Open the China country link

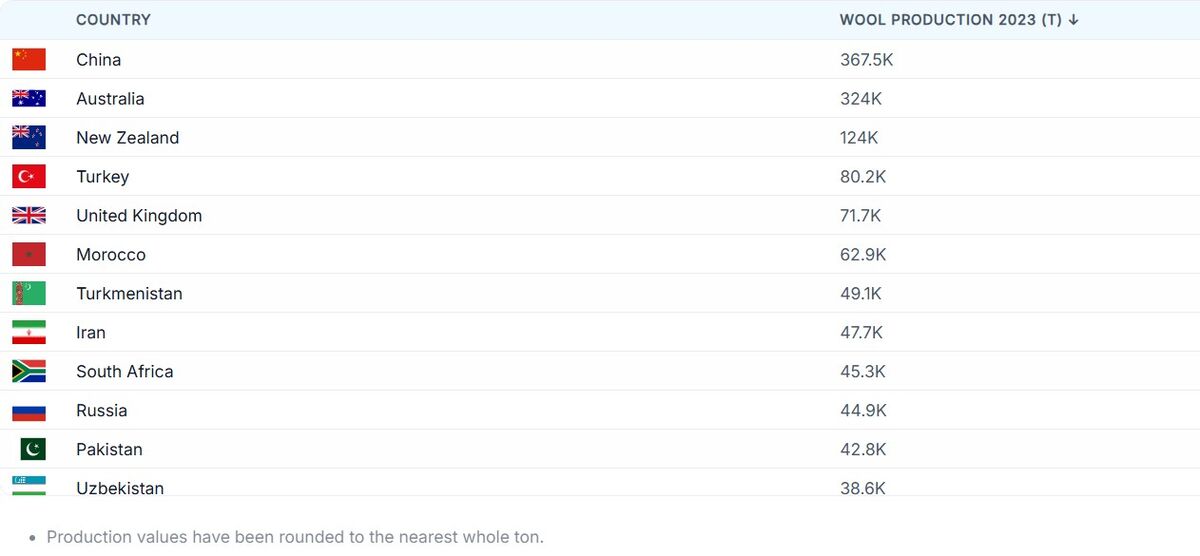(x=98, y=60)
